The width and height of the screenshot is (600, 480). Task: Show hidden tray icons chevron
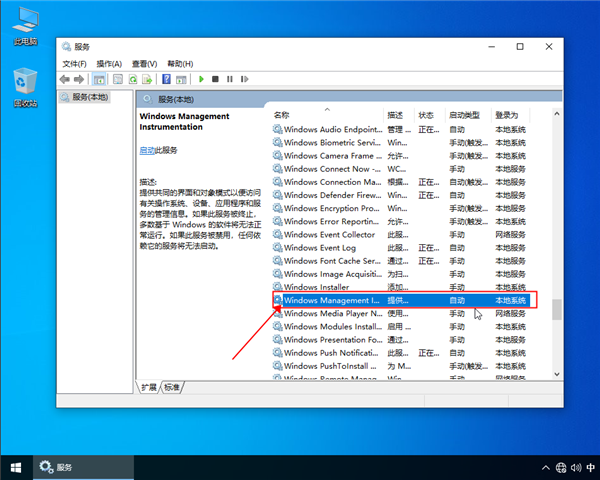[x=547, y=467]
